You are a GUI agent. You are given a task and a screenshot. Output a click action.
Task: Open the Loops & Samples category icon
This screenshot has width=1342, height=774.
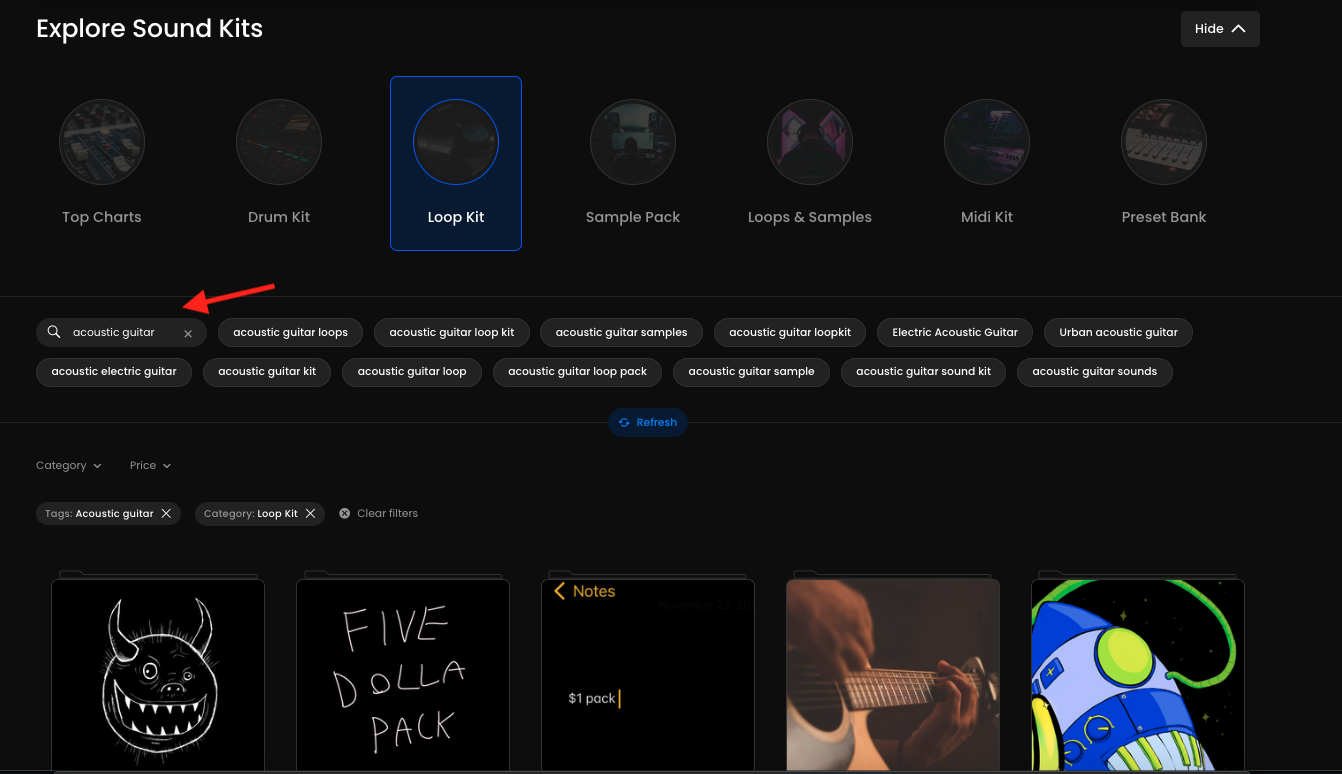pos(810,143)
